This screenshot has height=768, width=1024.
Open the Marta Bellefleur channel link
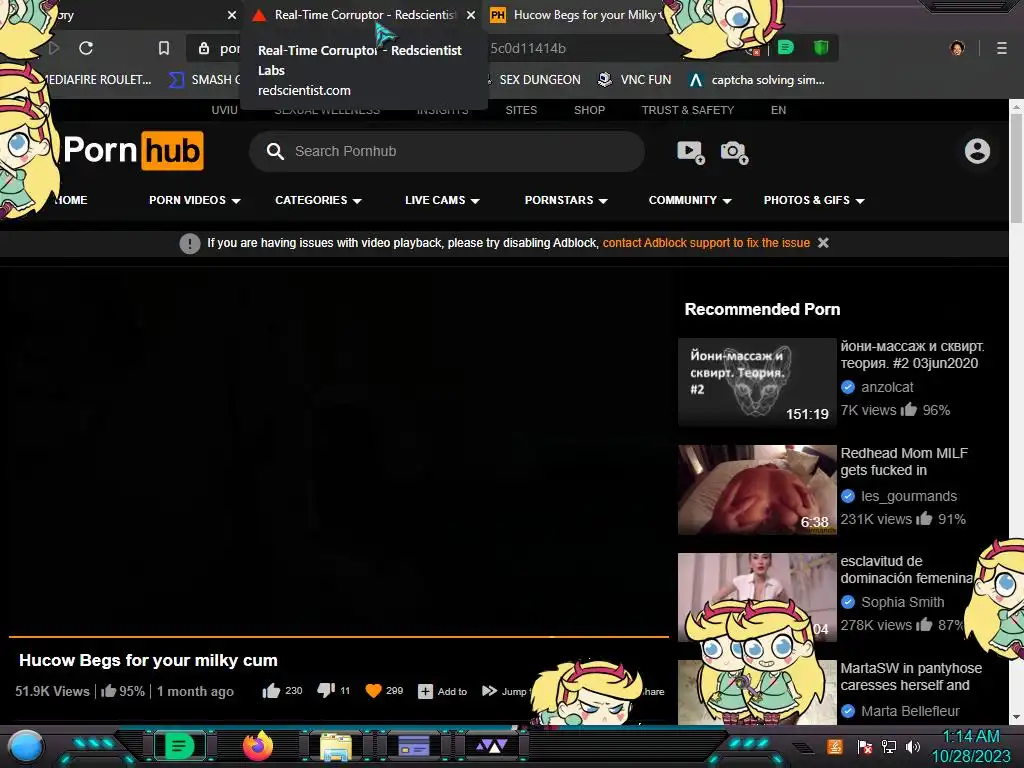tap(910, 711)
